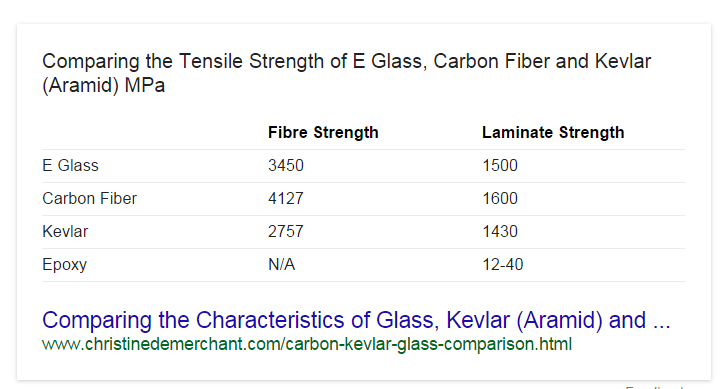Viewport: 726px width, 389px height.
Task: Click the Feedback link below the card
Action: point(654,387)
